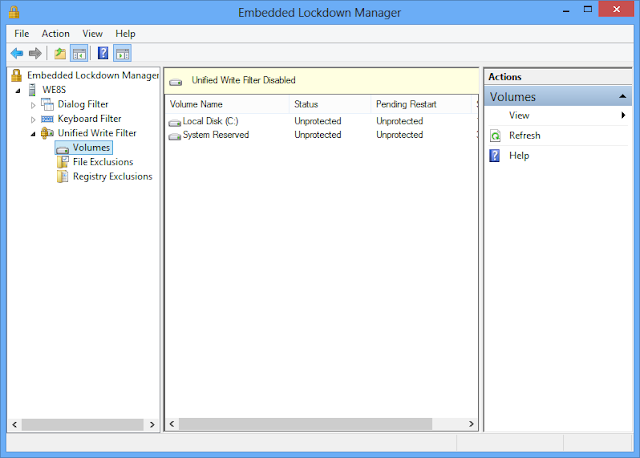Viewport: 640px width, 458px height.
Task: Click the Up one level folder icon
Action: tap(60, 53)
